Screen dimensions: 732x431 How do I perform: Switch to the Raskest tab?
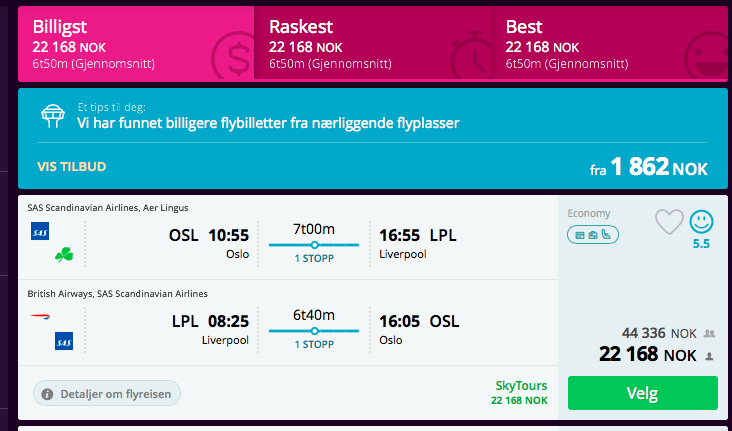(373, 43)
